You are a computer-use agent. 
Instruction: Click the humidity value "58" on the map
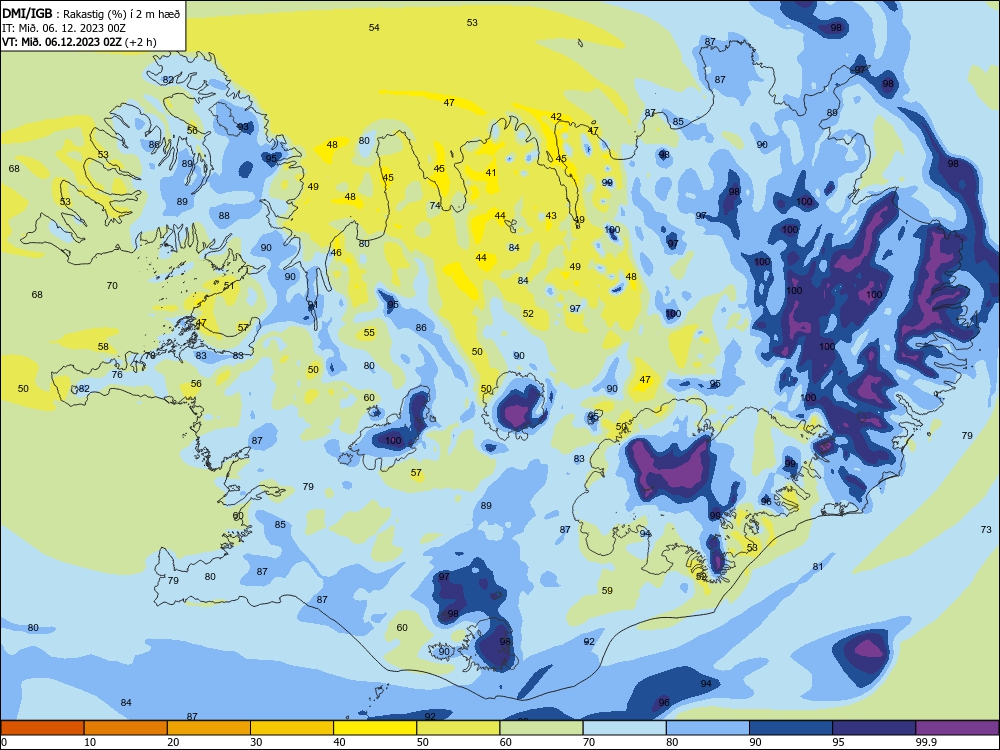(x=103, y=347)
